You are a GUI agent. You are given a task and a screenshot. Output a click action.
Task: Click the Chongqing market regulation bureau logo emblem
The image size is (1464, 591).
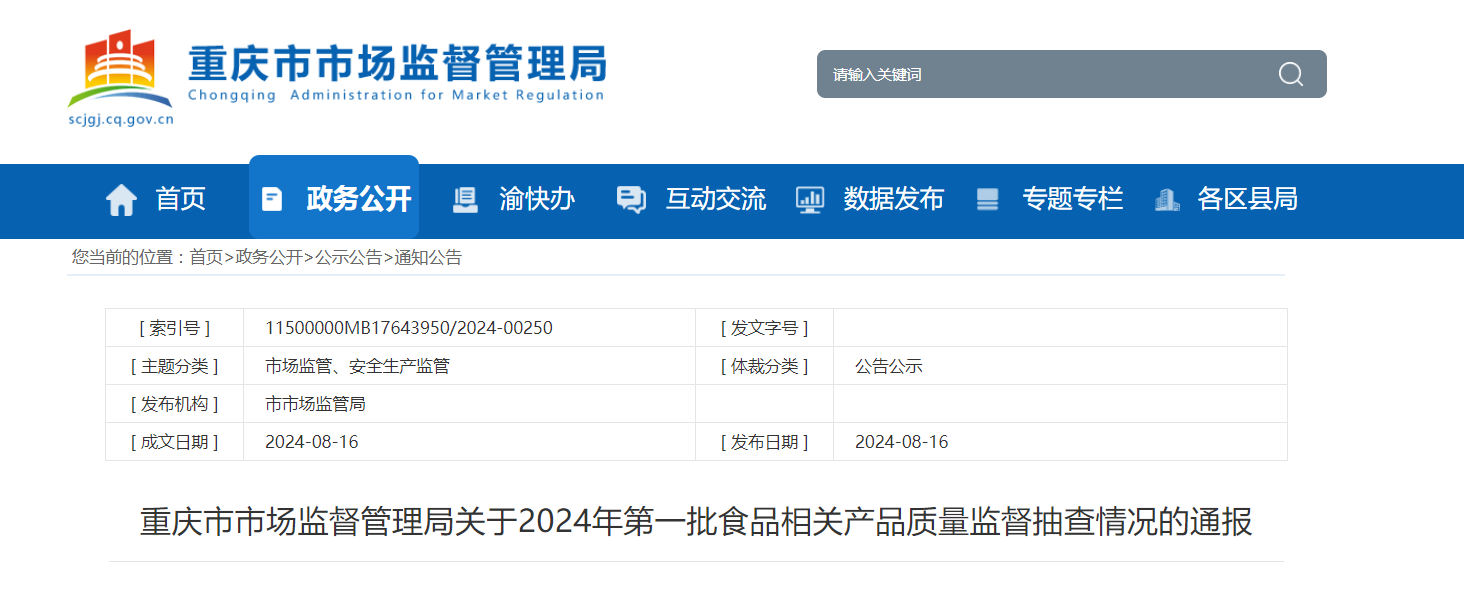pos(120,69)
